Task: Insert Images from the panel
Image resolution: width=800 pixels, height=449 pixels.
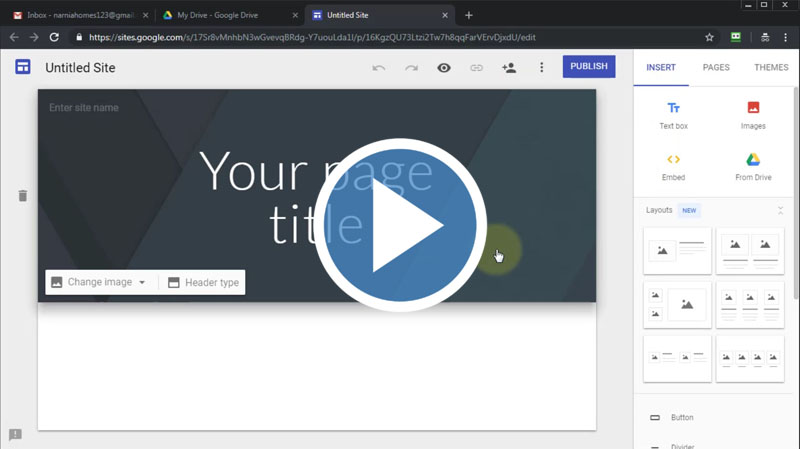Action: coord(753,115)
